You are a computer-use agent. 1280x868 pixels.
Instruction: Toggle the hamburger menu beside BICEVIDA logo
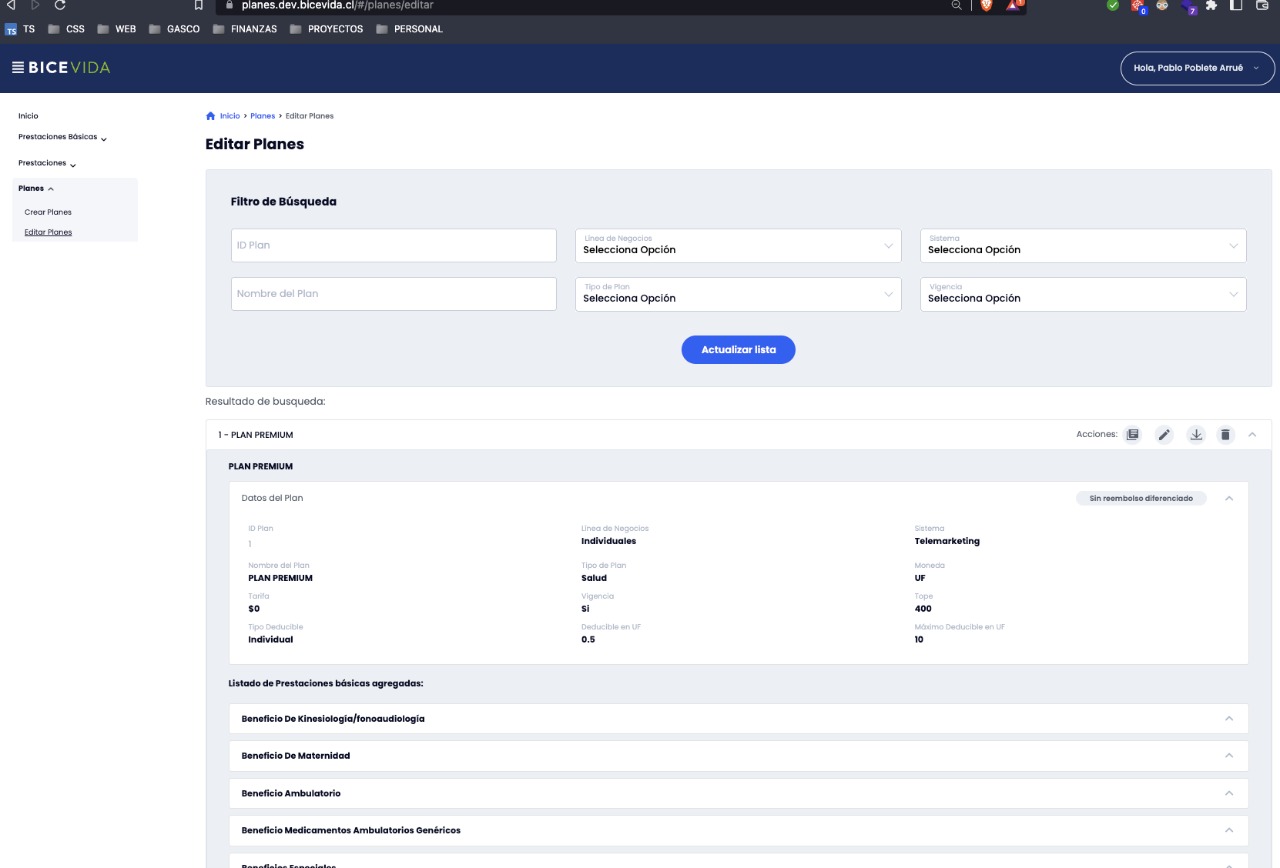(17, 67)
